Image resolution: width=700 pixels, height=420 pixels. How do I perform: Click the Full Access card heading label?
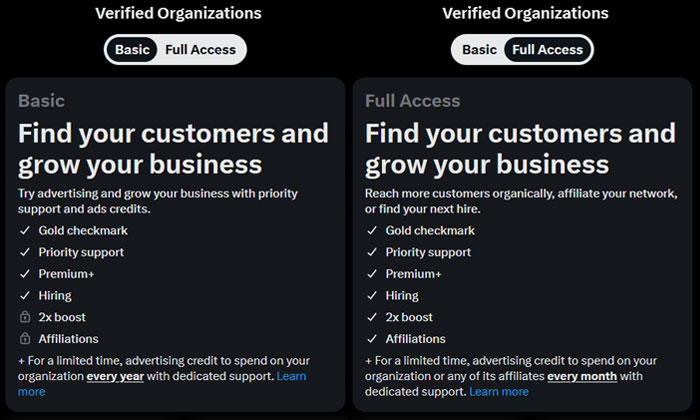coord(412,101)
